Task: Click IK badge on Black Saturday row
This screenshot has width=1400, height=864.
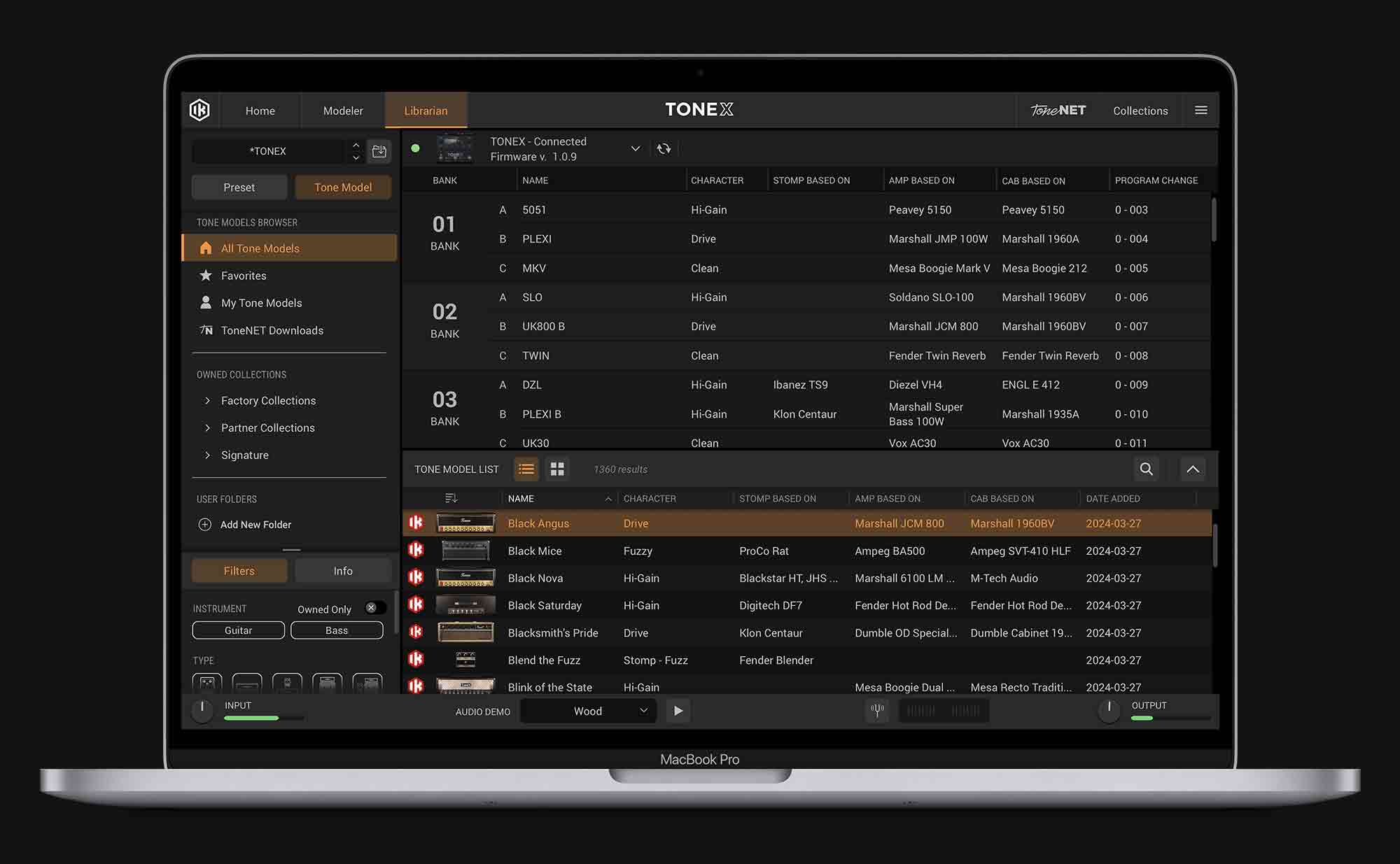Action: click(416, 604)
